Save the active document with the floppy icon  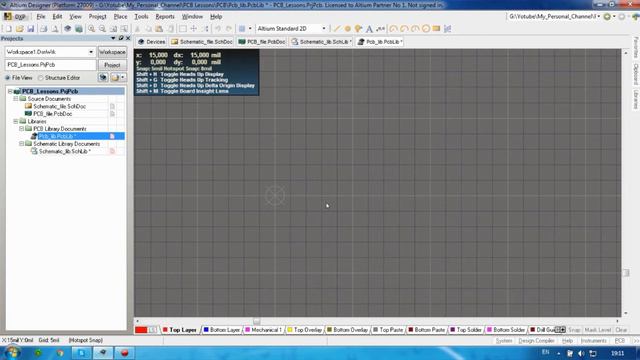point(31,29)
